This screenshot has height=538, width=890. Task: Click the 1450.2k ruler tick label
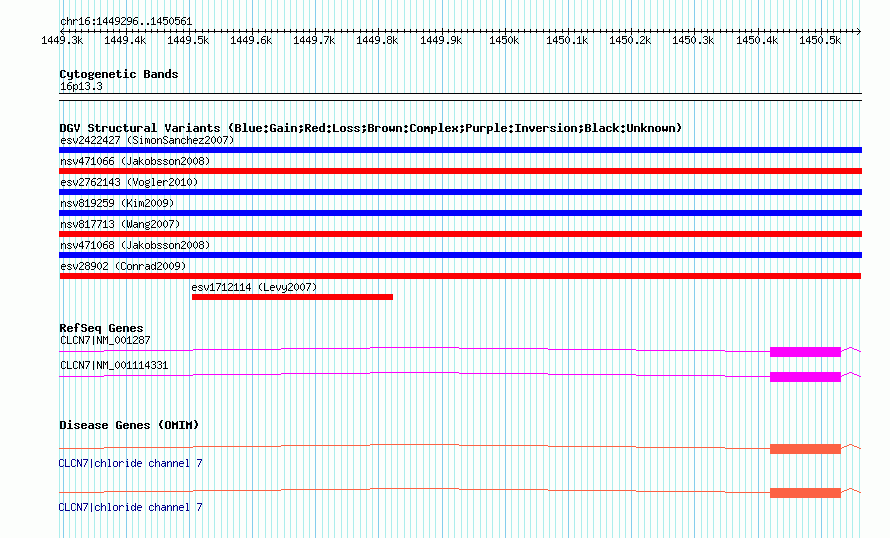[630, 40]
